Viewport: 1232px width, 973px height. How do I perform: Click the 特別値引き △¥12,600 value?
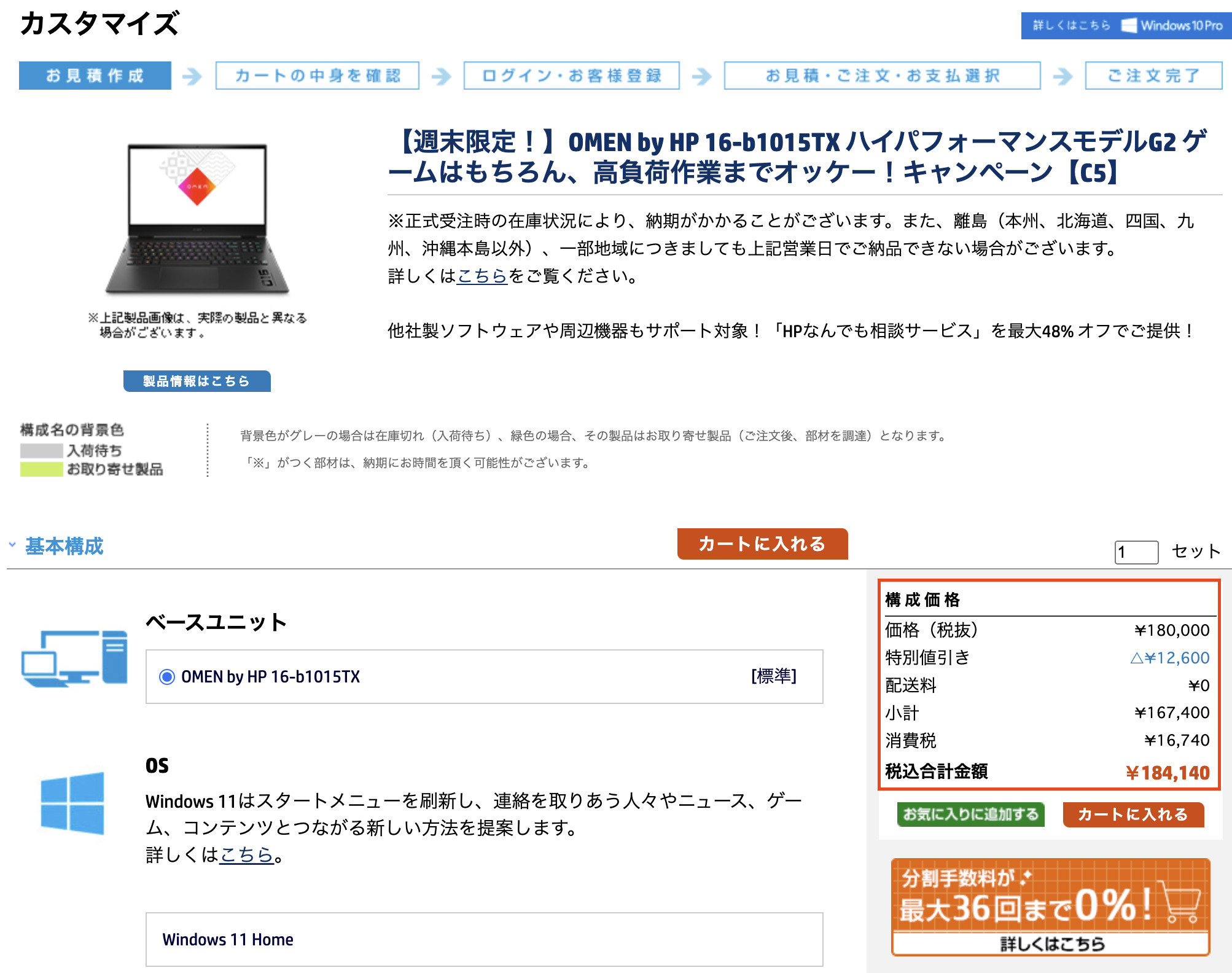pos(1169,658)
